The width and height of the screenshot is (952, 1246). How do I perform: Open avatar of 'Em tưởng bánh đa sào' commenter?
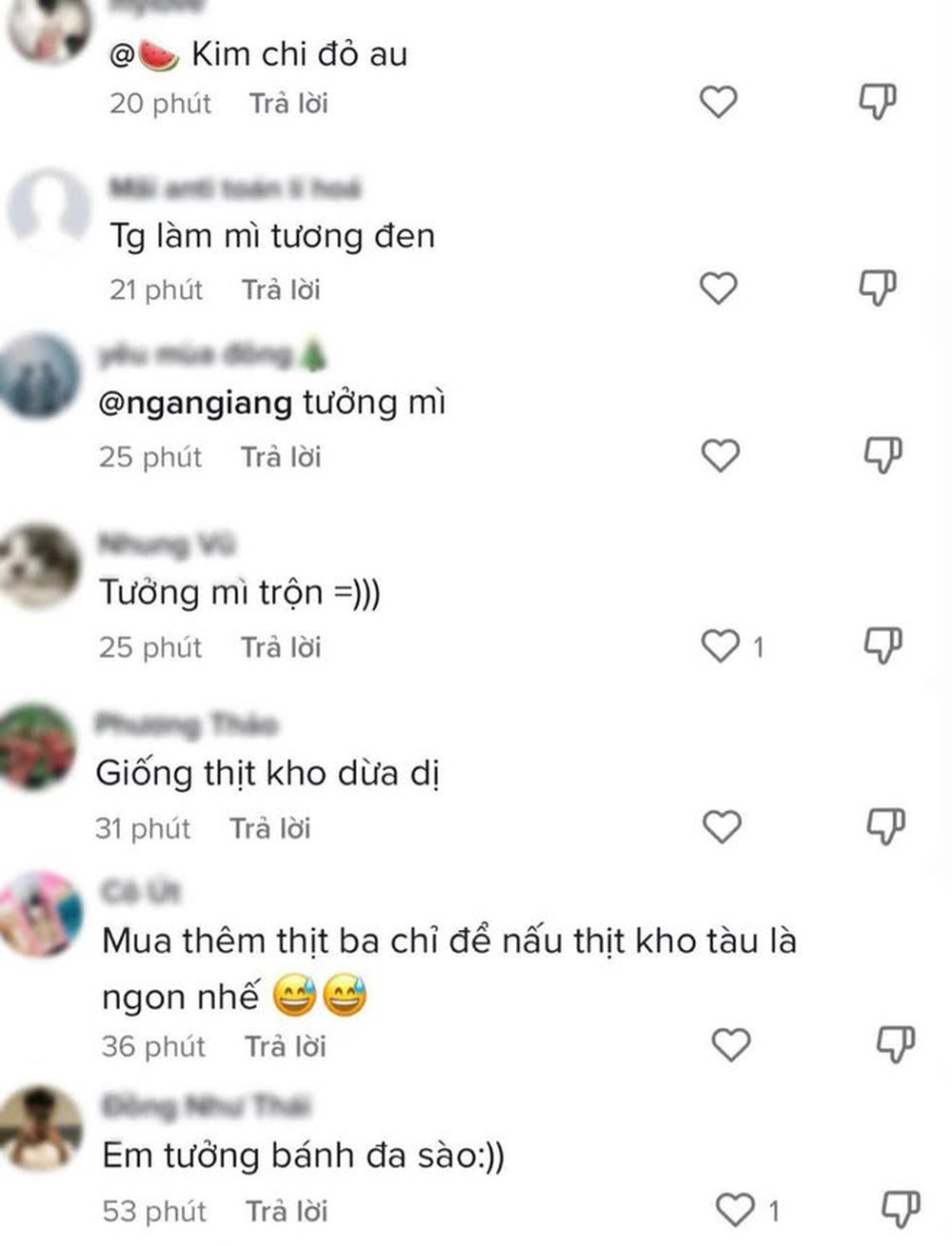click(40, 1127)
